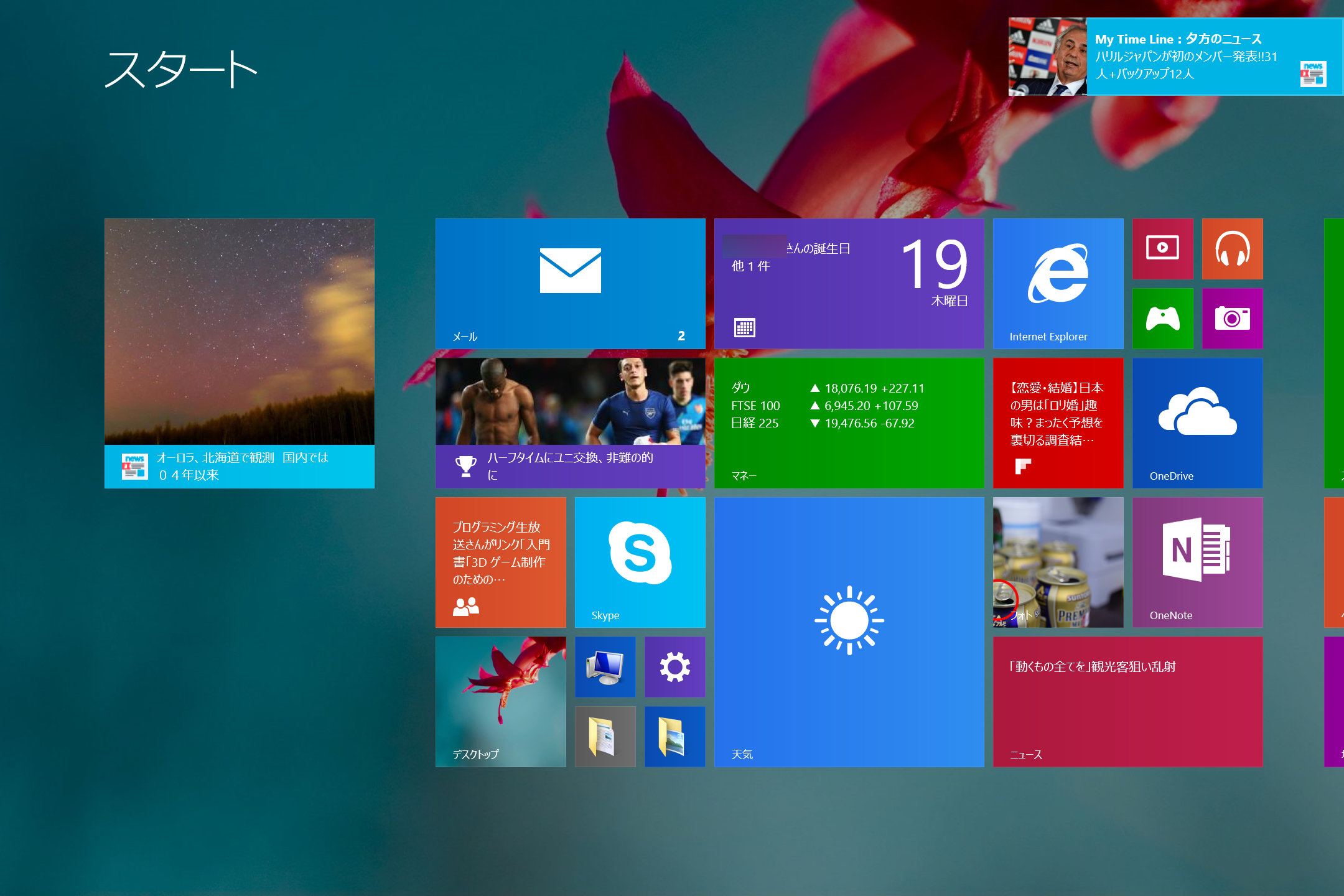Open PC Settings gear tile
Image resolution: width=1344 pixels, height=896 pixels.
click(674, 666)
